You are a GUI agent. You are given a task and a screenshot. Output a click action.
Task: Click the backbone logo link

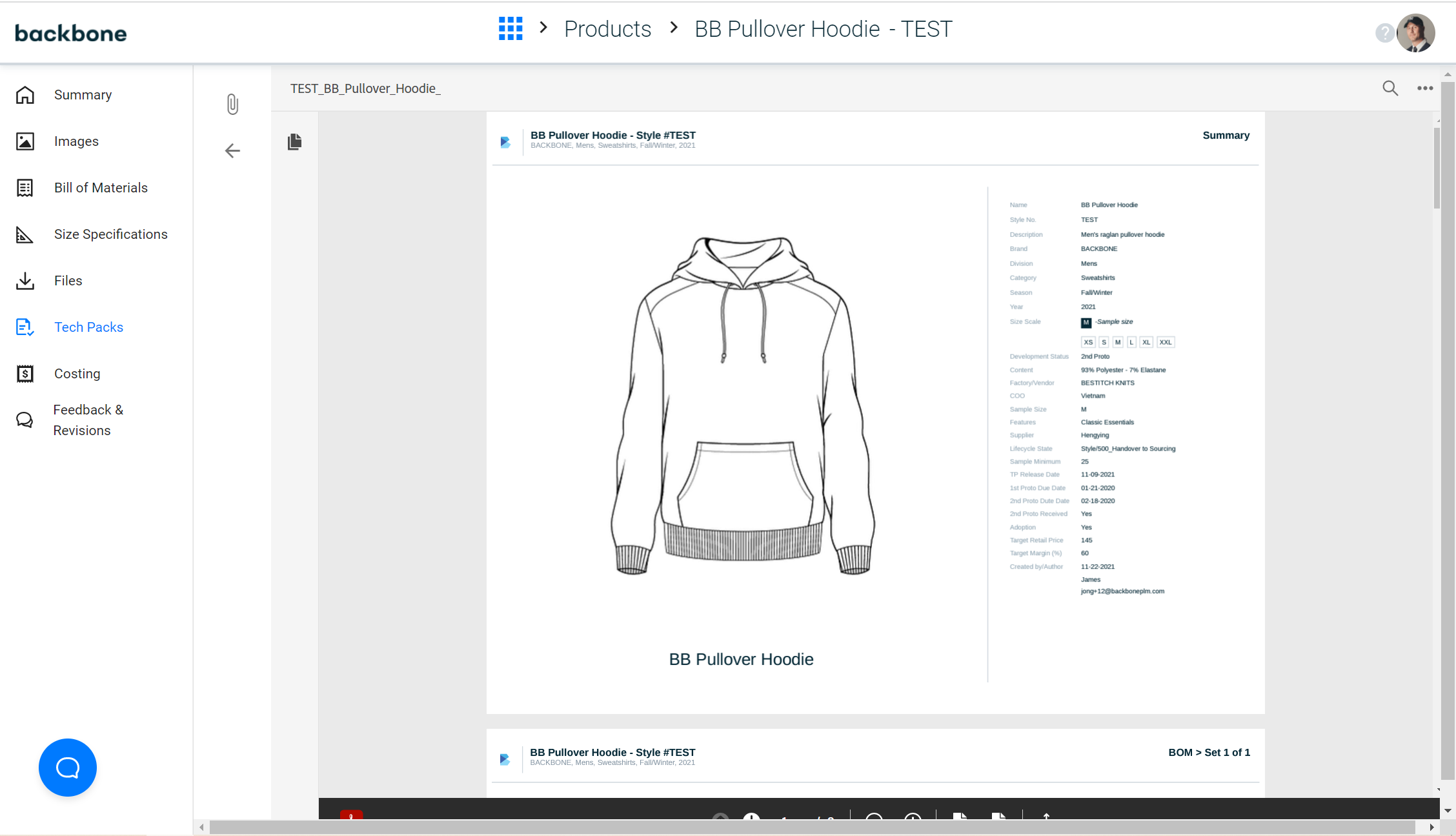[x=70, y=33]
